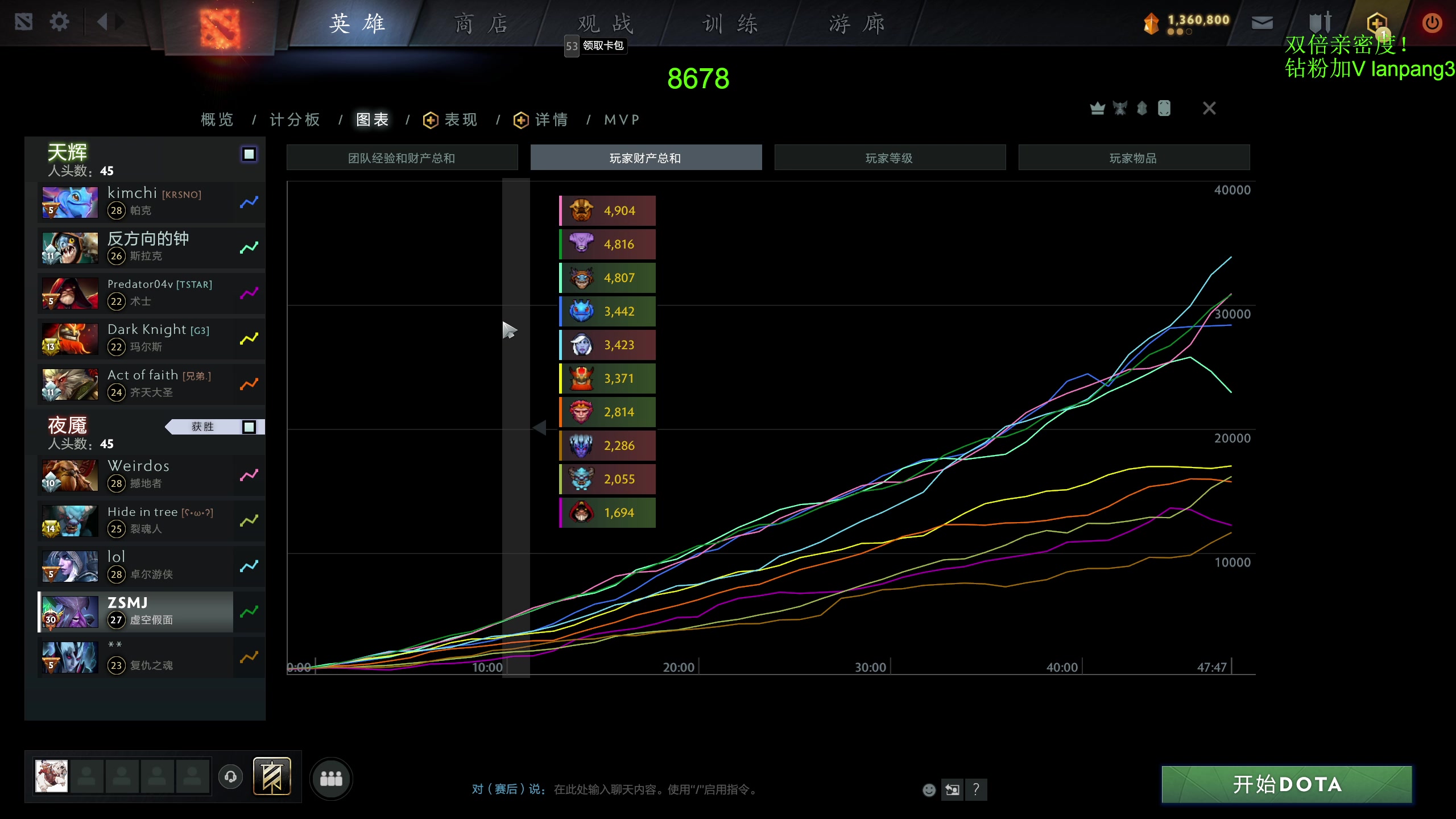The image size is (1456, 819).
Task: Open the emoticon smiley picker
Action: pos(929,789)
